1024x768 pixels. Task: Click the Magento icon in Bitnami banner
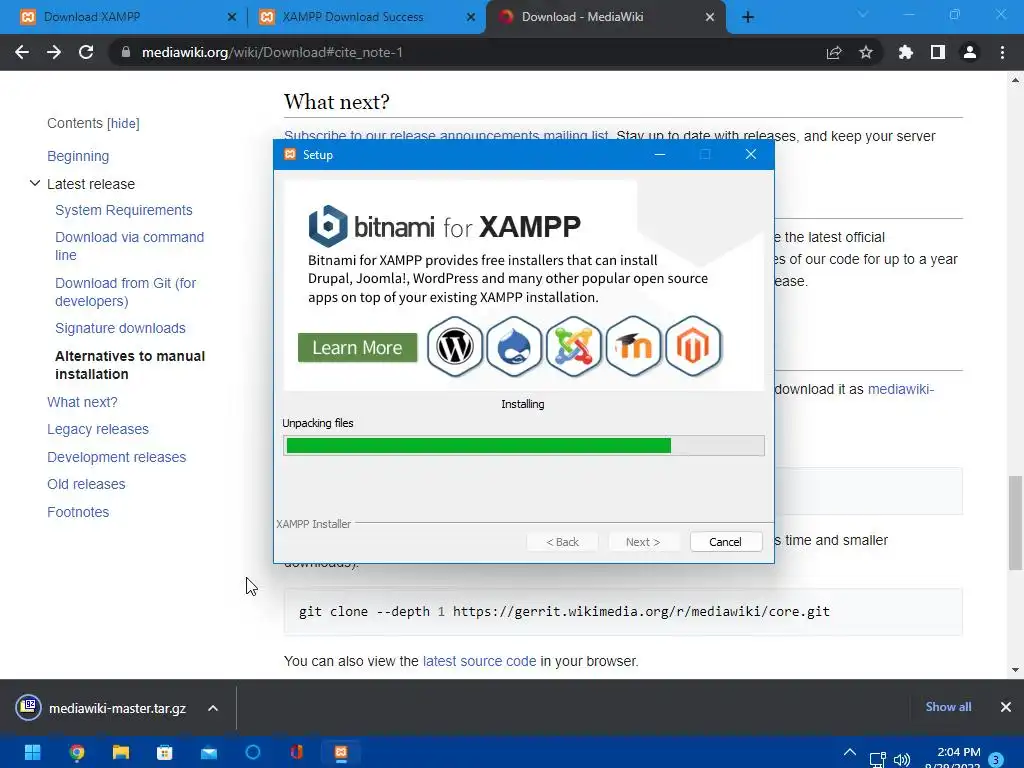(x=693, y=347)
